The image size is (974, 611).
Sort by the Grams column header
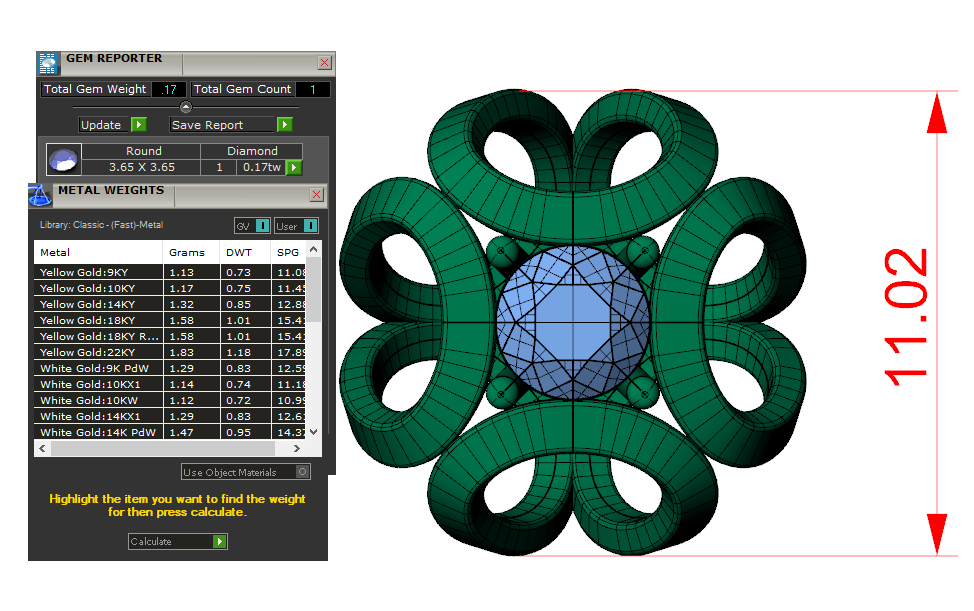point(187,253)
